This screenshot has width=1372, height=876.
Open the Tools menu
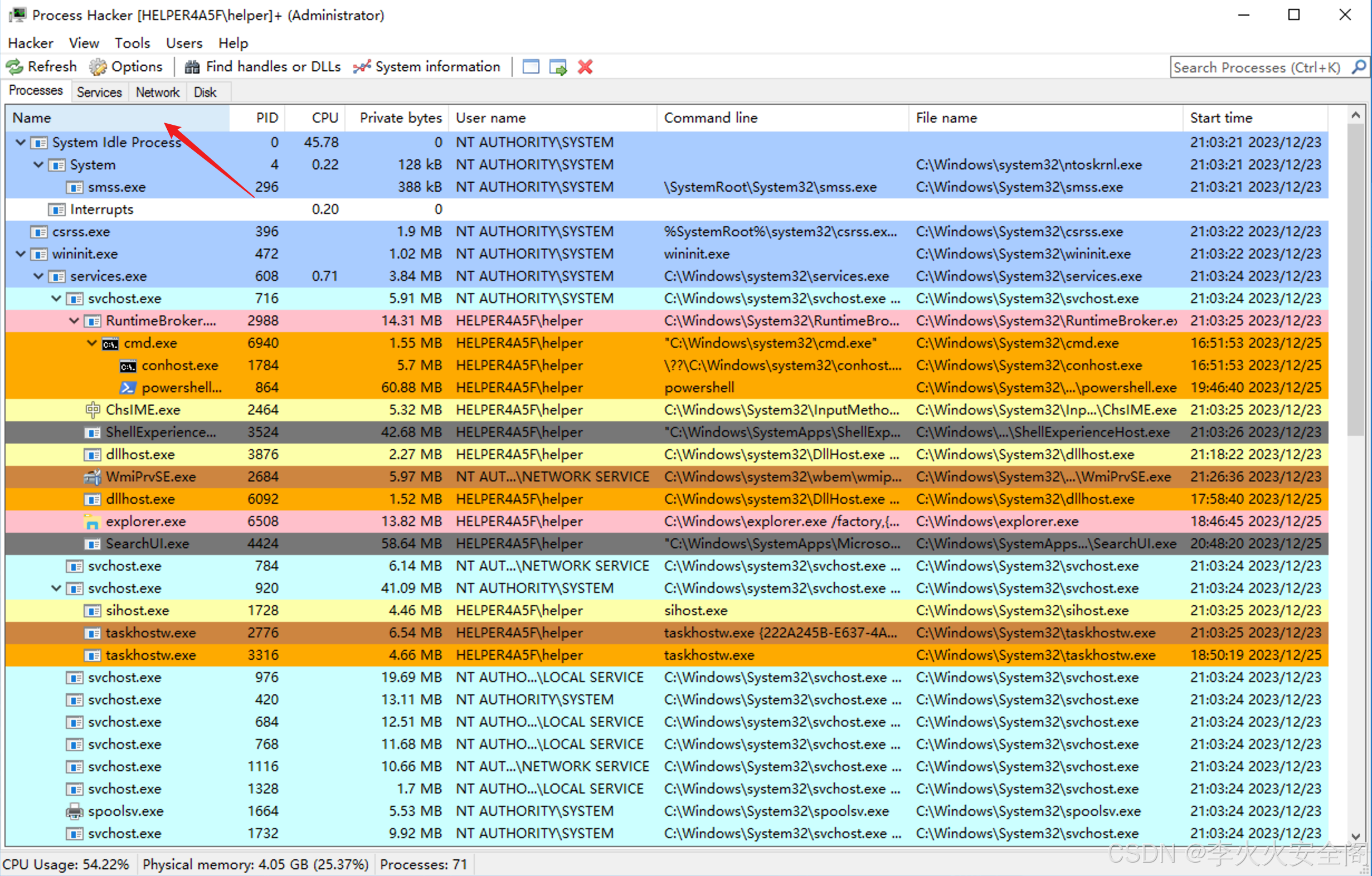[132, 43]
